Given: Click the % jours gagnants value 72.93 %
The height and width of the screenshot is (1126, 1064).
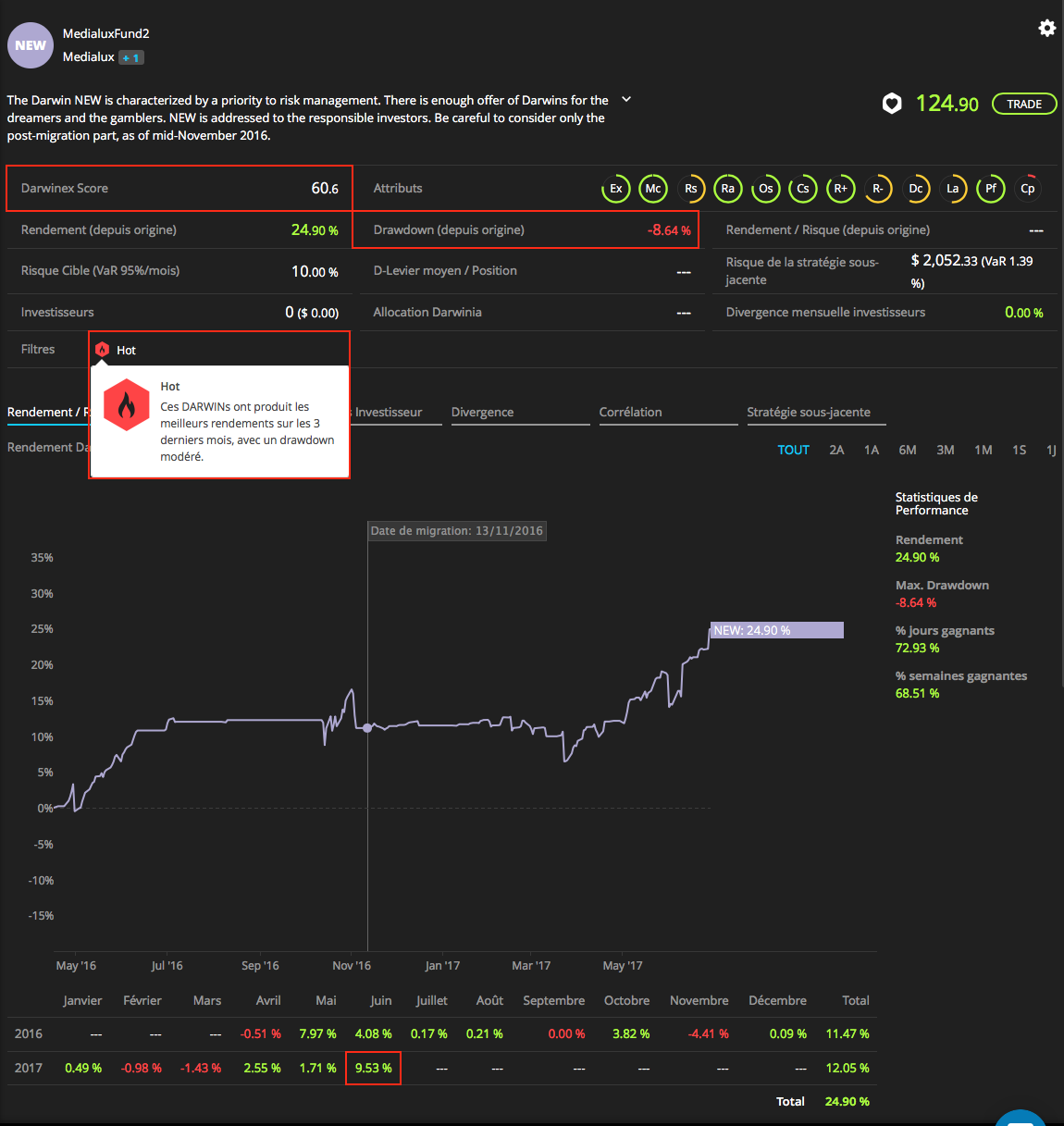Looking at the screenshot, I should point(918,648).
